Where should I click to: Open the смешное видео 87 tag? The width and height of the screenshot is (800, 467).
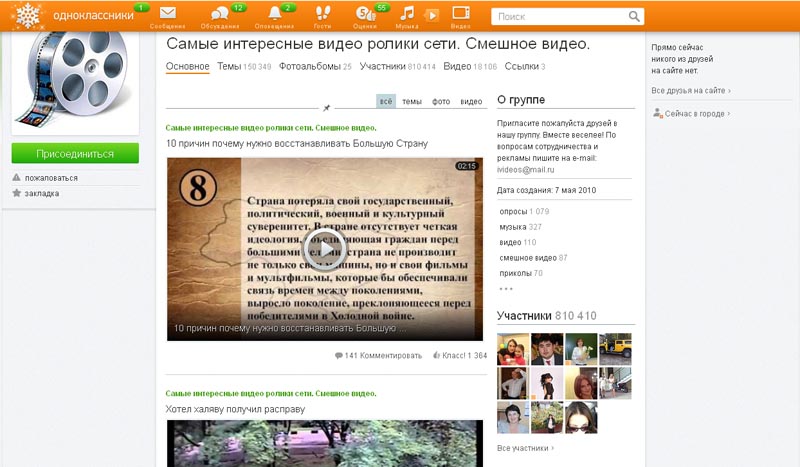tap(533, 258)
